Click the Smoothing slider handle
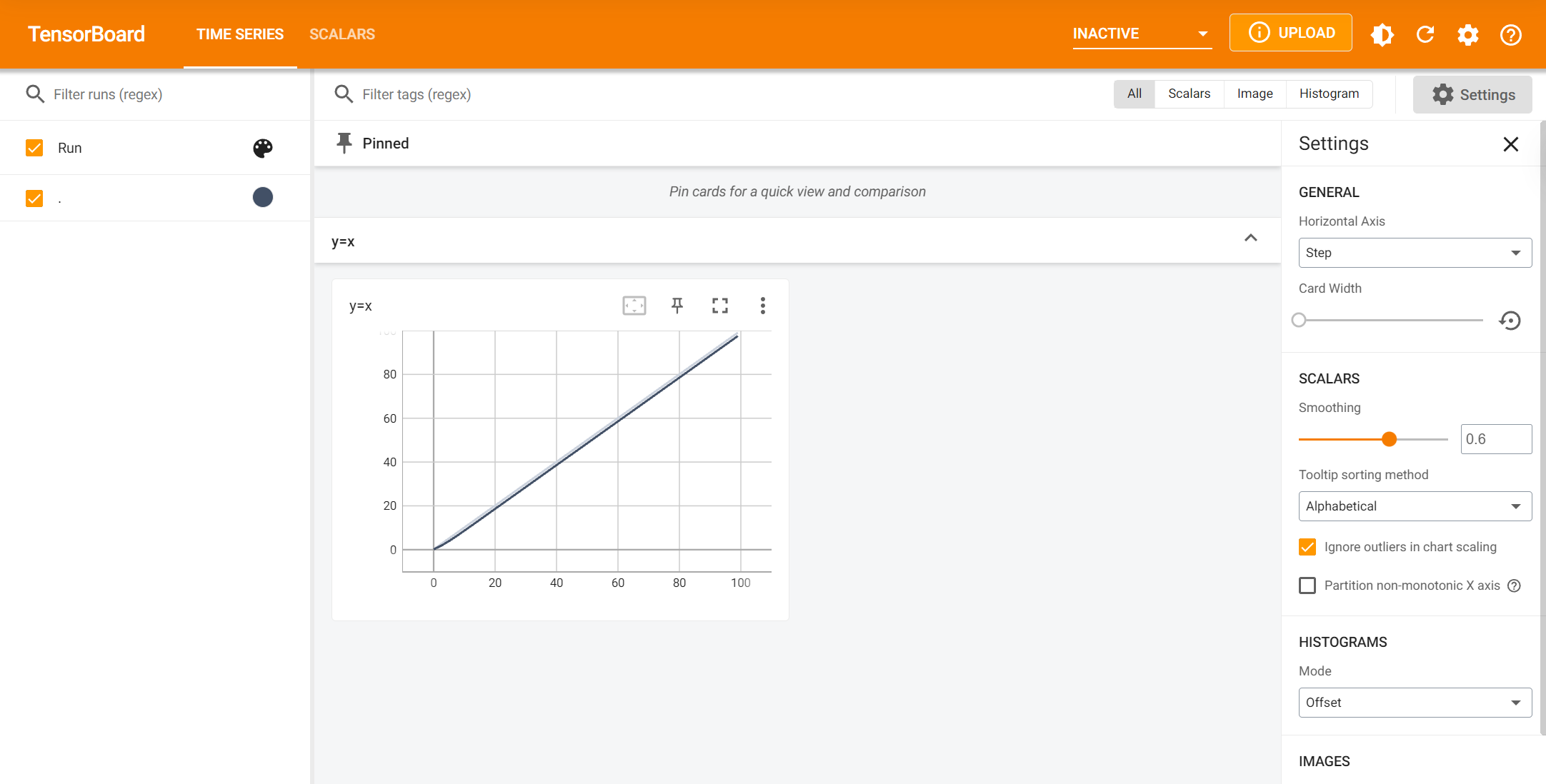Screen dimensions: 1546x784 coord(1389,439)
